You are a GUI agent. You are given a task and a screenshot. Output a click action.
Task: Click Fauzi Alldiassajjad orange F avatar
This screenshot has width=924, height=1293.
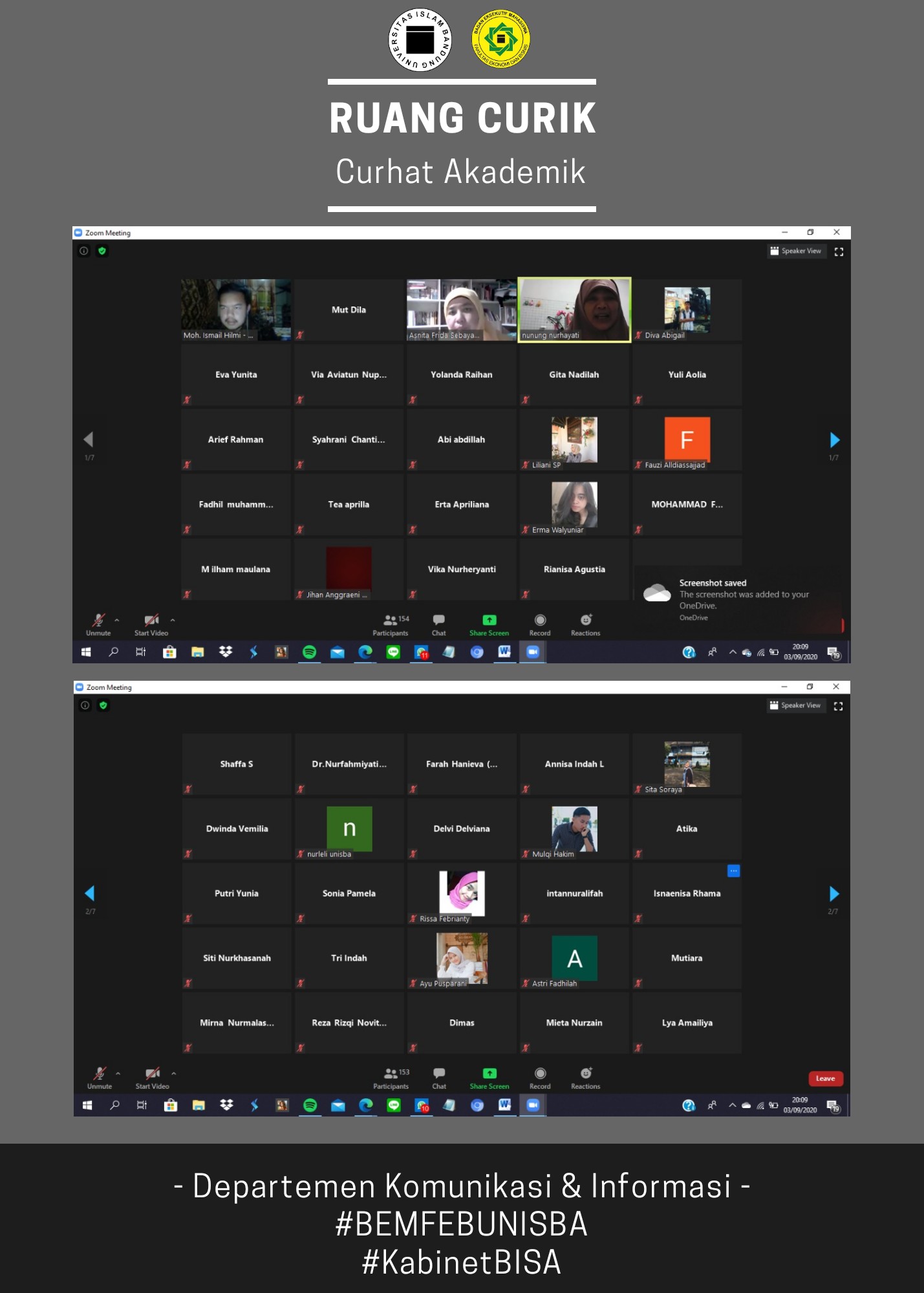click(x=687, y=439)
